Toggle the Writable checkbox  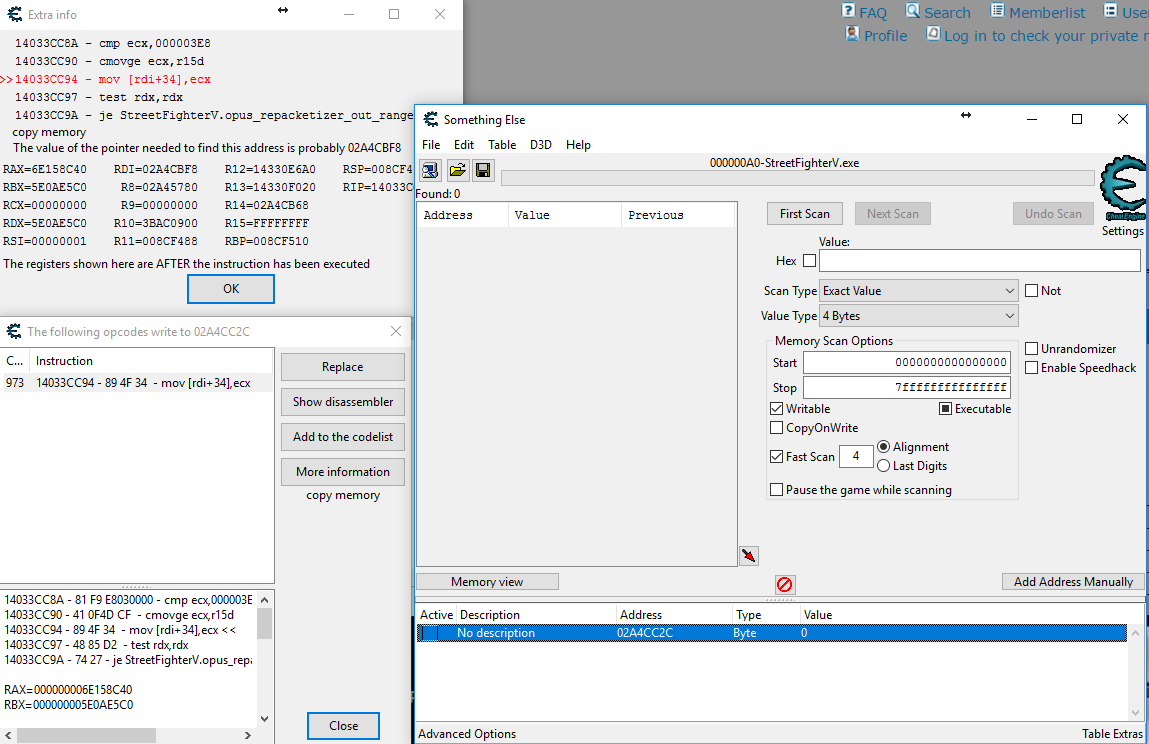(x=777, y=409)
